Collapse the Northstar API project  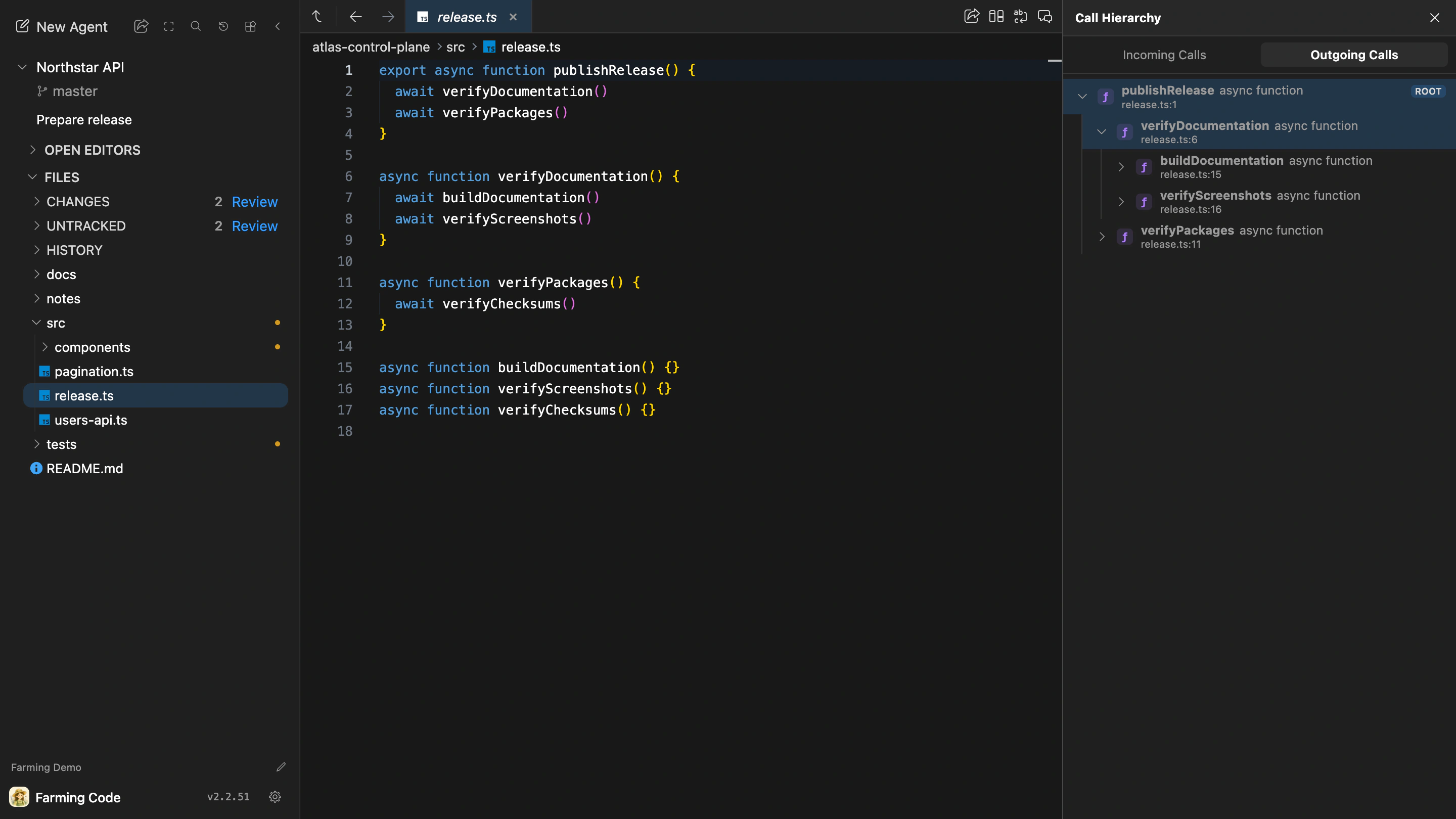coord(23,67)
